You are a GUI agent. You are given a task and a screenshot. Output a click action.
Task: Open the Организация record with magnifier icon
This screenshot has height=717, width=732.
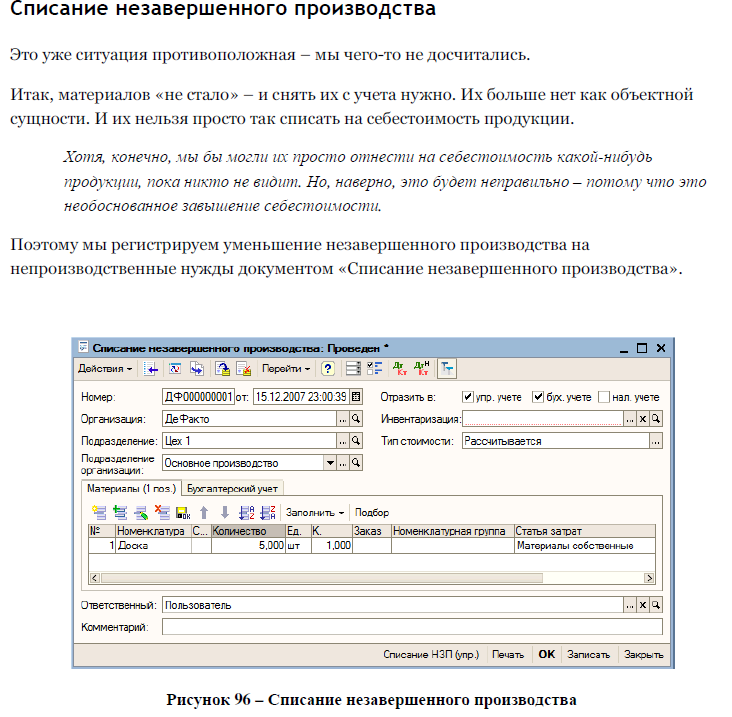click(356, 419)
